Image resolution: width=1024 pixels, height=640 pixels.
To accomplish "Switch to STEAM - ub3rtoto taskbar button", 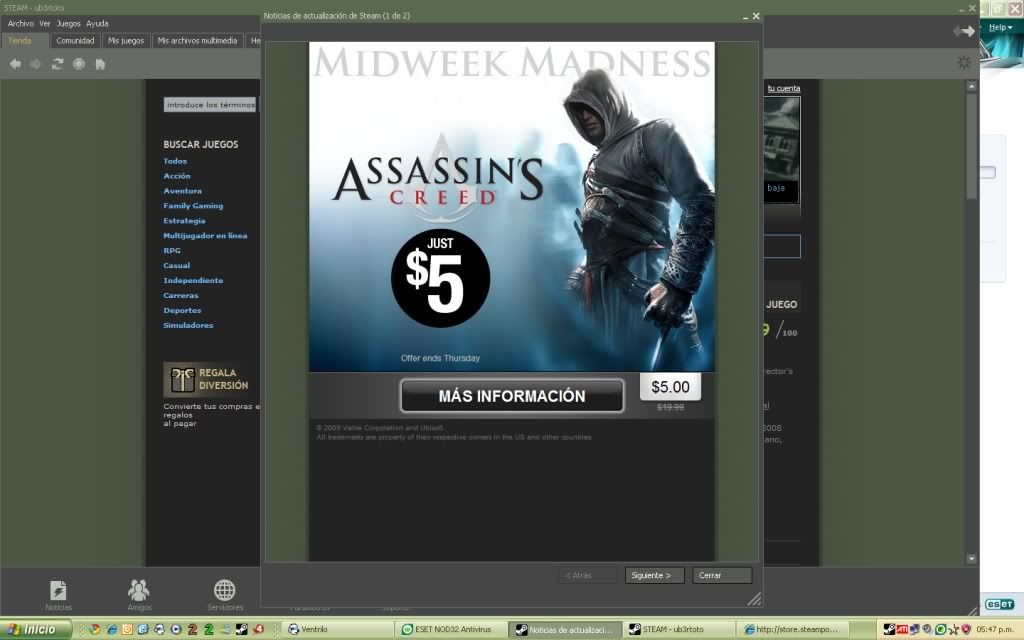I will click(679, 630).
